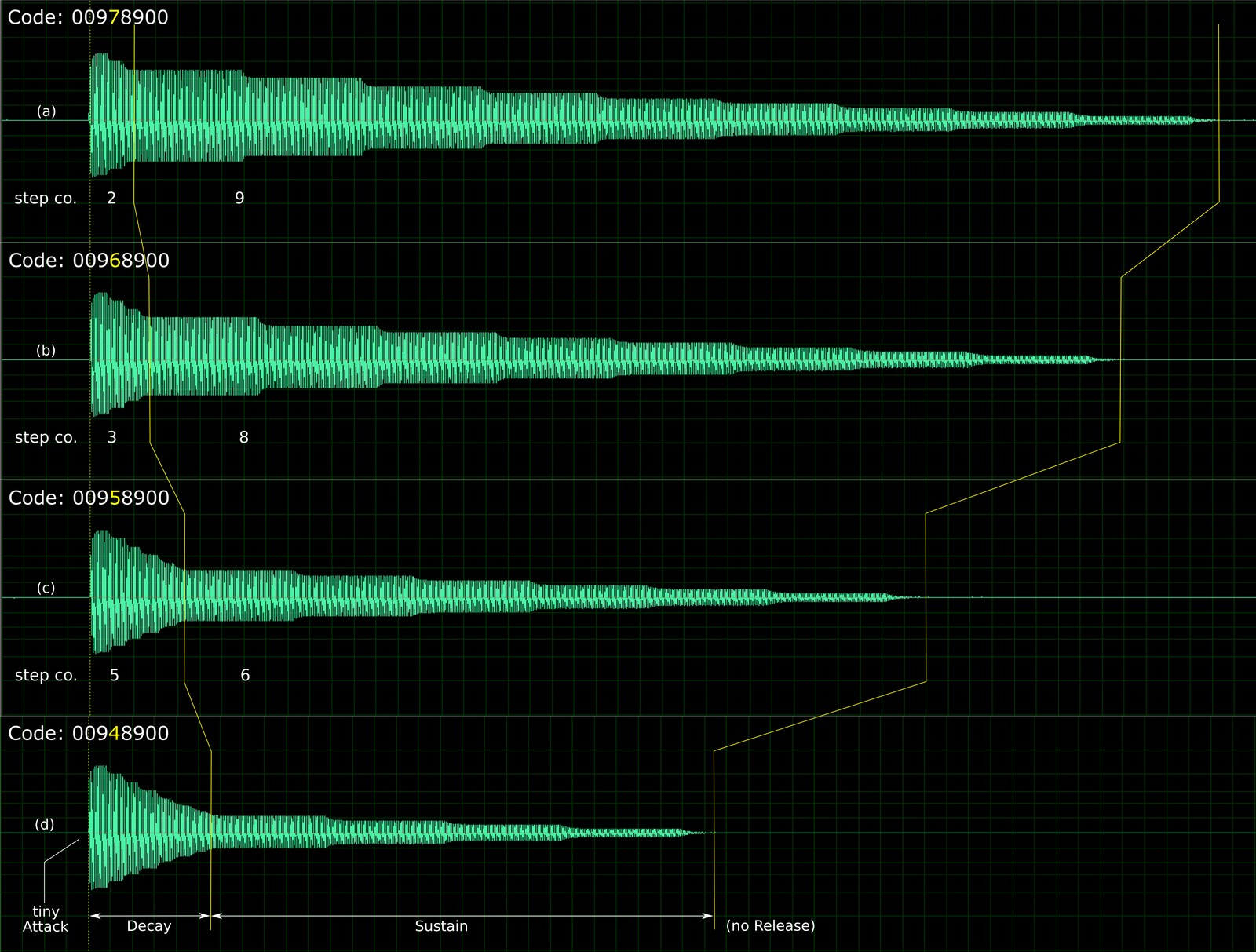Click the 'Code: 00978900' label
The height and width of the screenshot is (952, 1256).
pos(88,17)
